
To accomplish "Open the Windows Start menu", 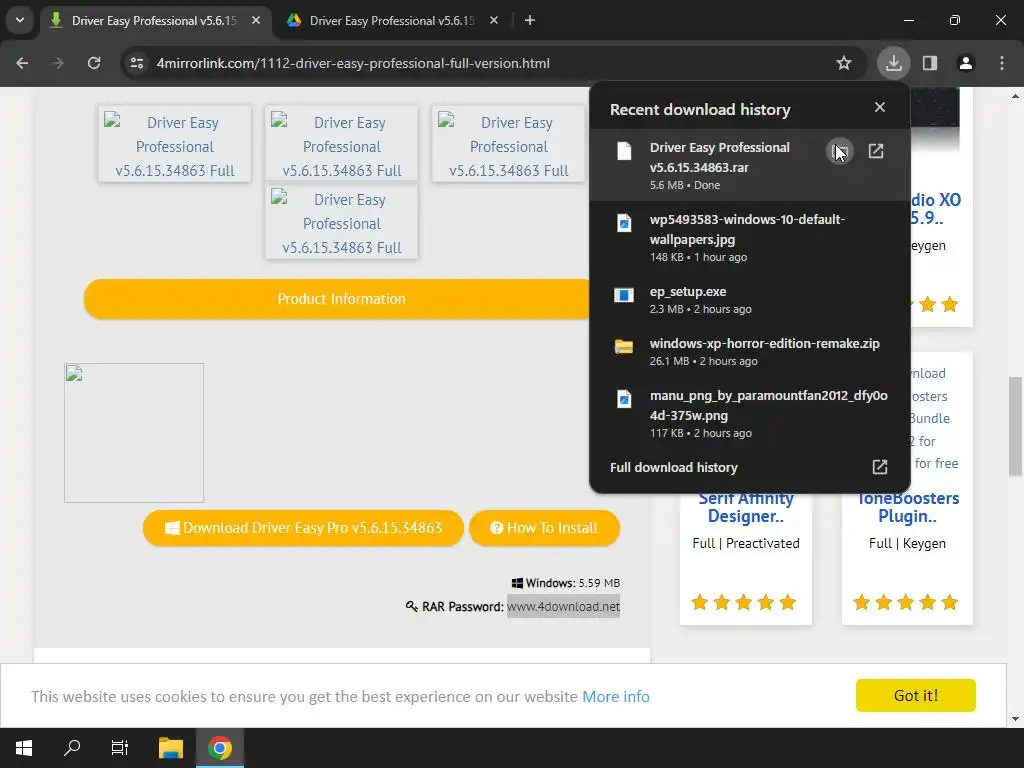I will click(x=24, y=748).
